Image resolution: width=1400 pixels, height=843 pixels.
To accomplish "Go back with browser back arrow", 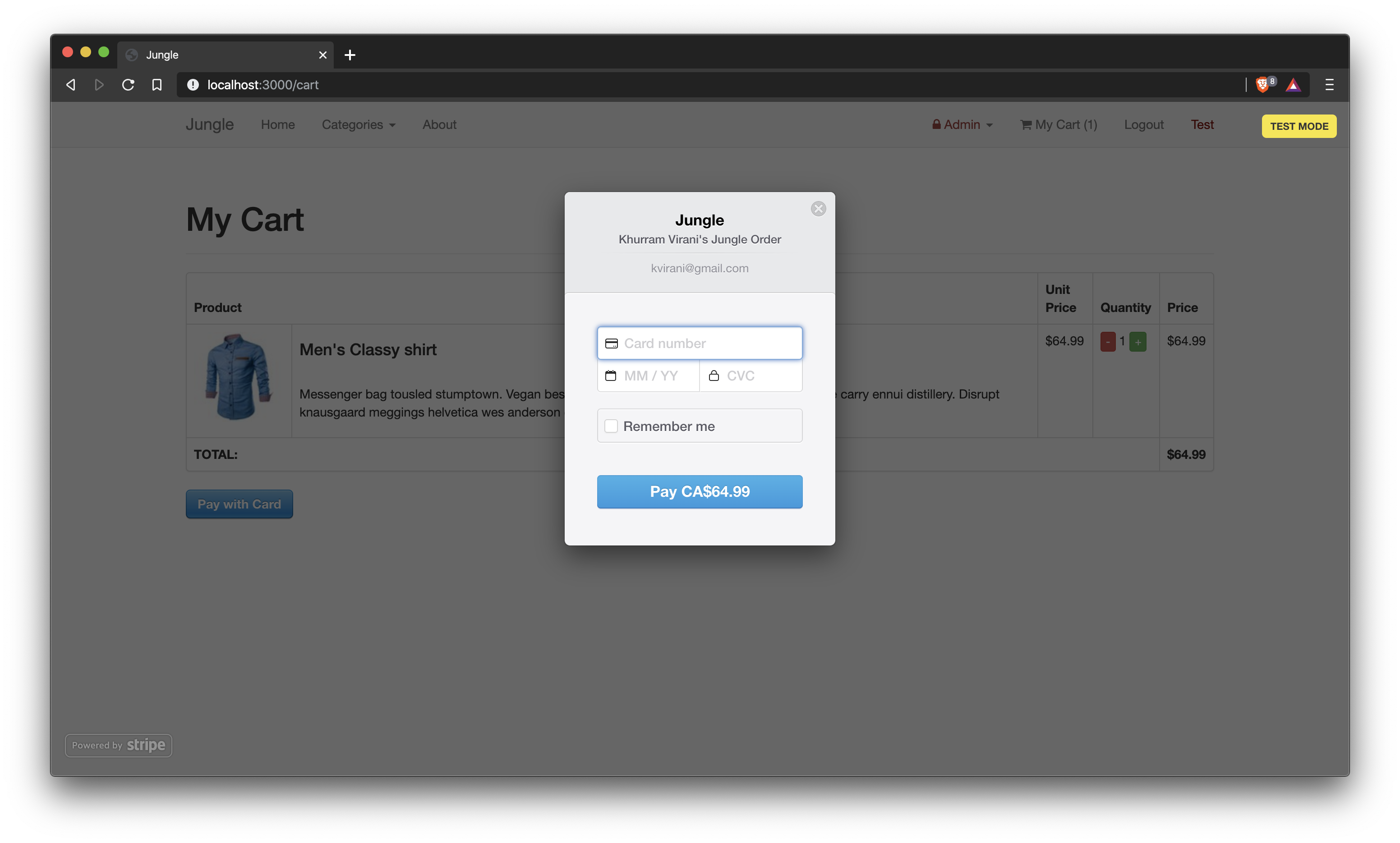I will coord(70,85).
